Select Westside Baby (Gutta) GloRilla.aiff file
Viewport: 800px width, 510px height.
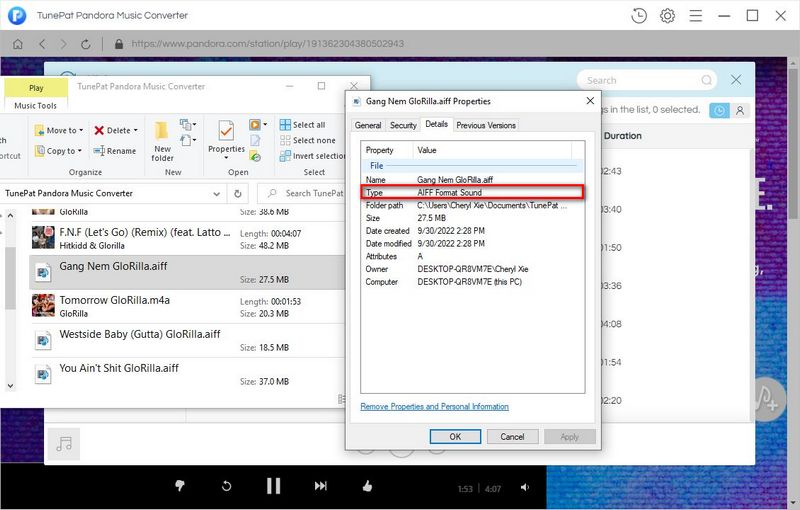point(187,341)
